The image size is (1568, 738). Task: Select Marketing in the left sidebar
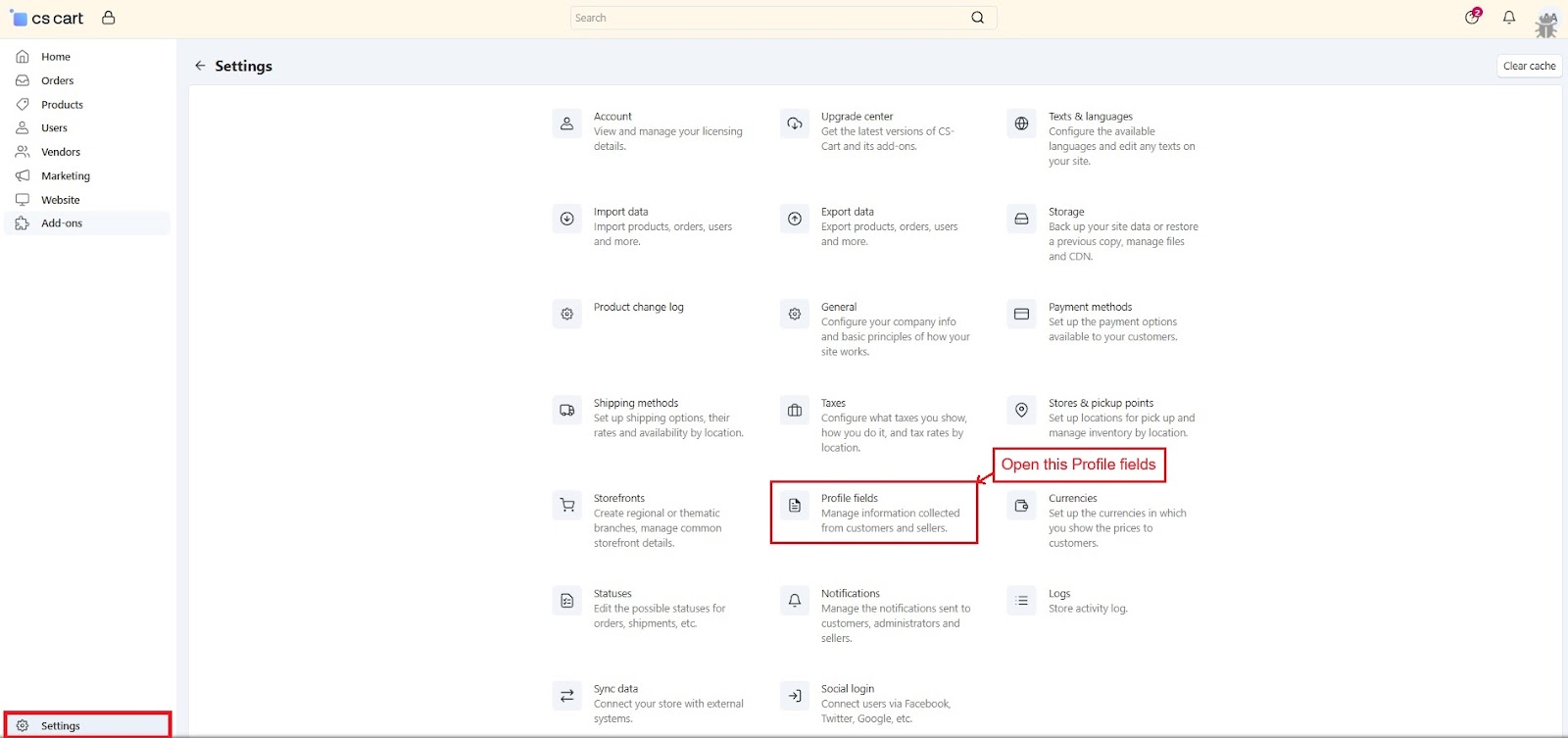[x=66, y=176]
